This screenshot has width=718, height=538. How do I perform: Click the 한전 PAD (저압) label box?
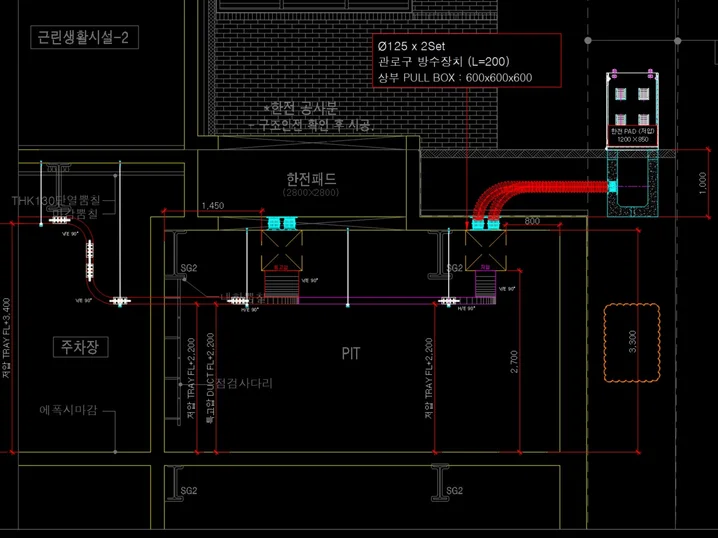pos(630,136)
